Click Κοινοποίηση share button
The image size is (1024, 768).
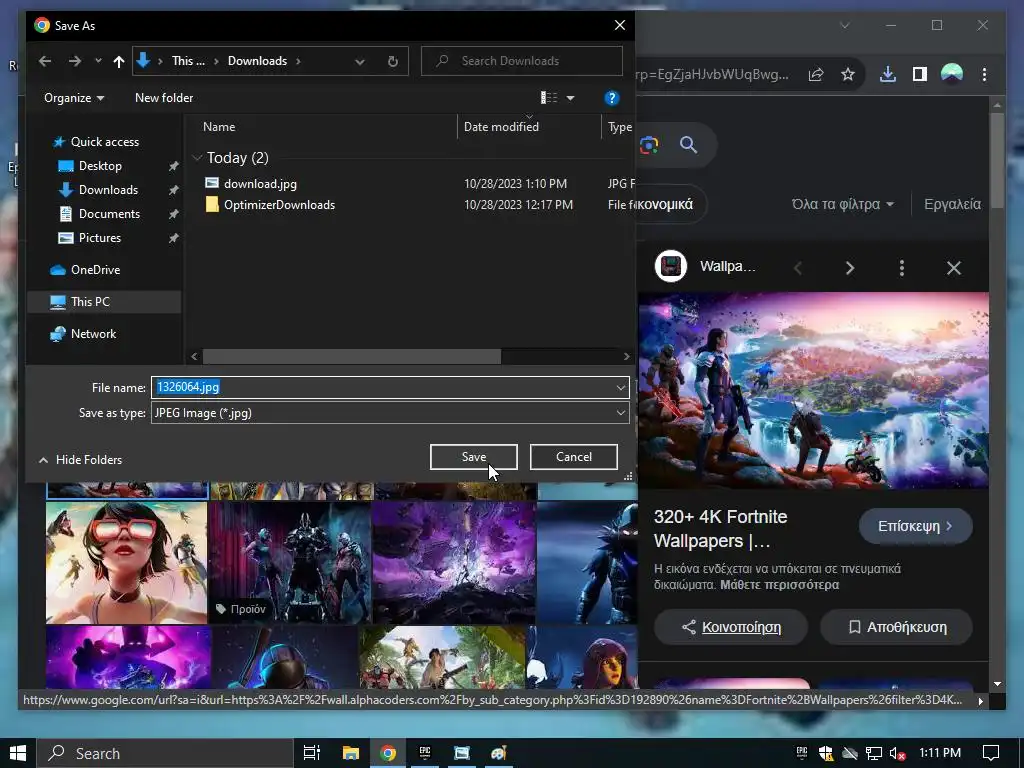[731, 627]
